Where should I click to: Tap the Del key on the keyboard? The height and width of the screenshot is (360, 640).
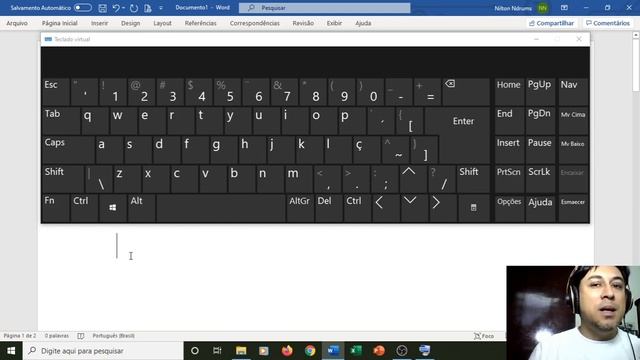329,208
